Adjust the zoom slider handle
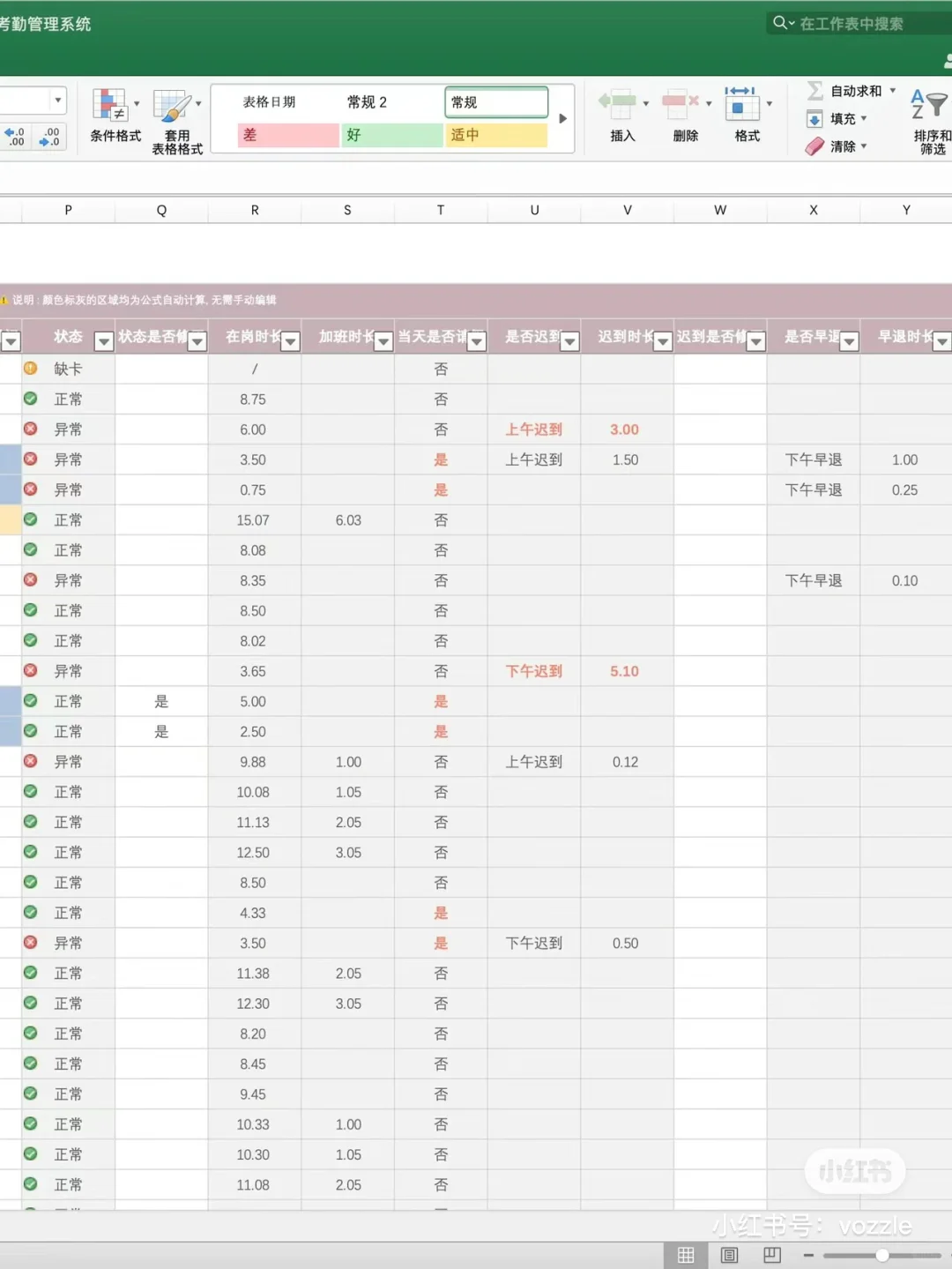The width and height of the screenshot is (952, 1269). coord(881,1255)
